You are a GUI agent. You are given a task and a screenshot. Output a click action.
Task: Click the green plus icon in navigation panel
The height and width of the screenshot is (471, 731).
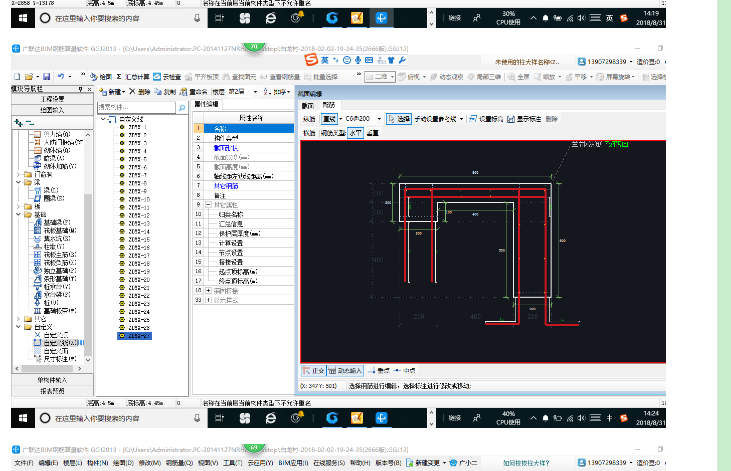[x=19, y=123]
